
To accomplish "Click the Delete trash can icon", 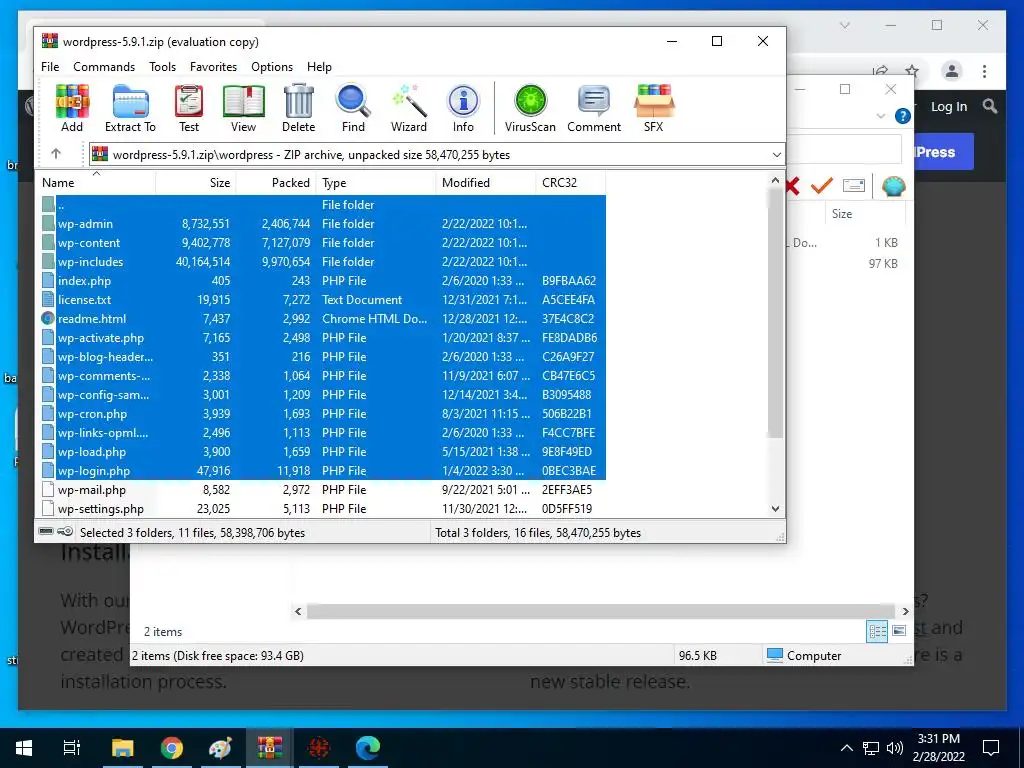I will pyautogui.click(x=298, y=108).
